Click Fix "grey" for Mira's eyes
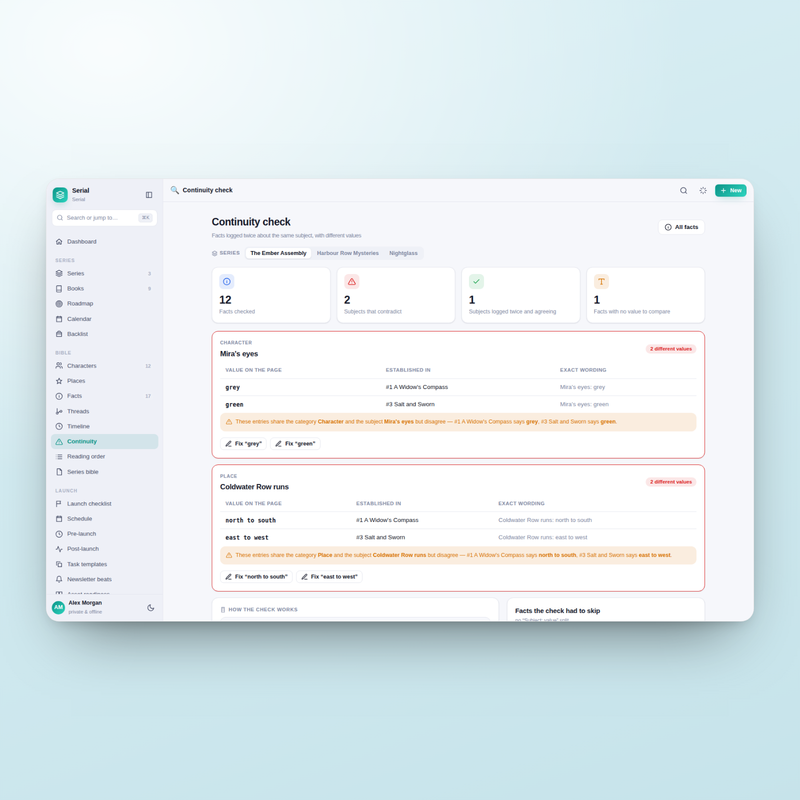This screenshot has width=800, height=800. (243, 444)
